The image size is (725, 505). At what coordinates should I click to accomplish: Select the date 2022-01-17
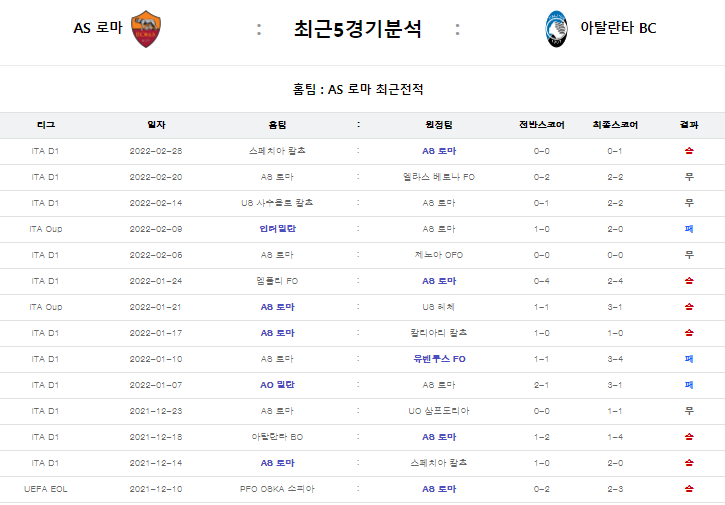point(156,333)
